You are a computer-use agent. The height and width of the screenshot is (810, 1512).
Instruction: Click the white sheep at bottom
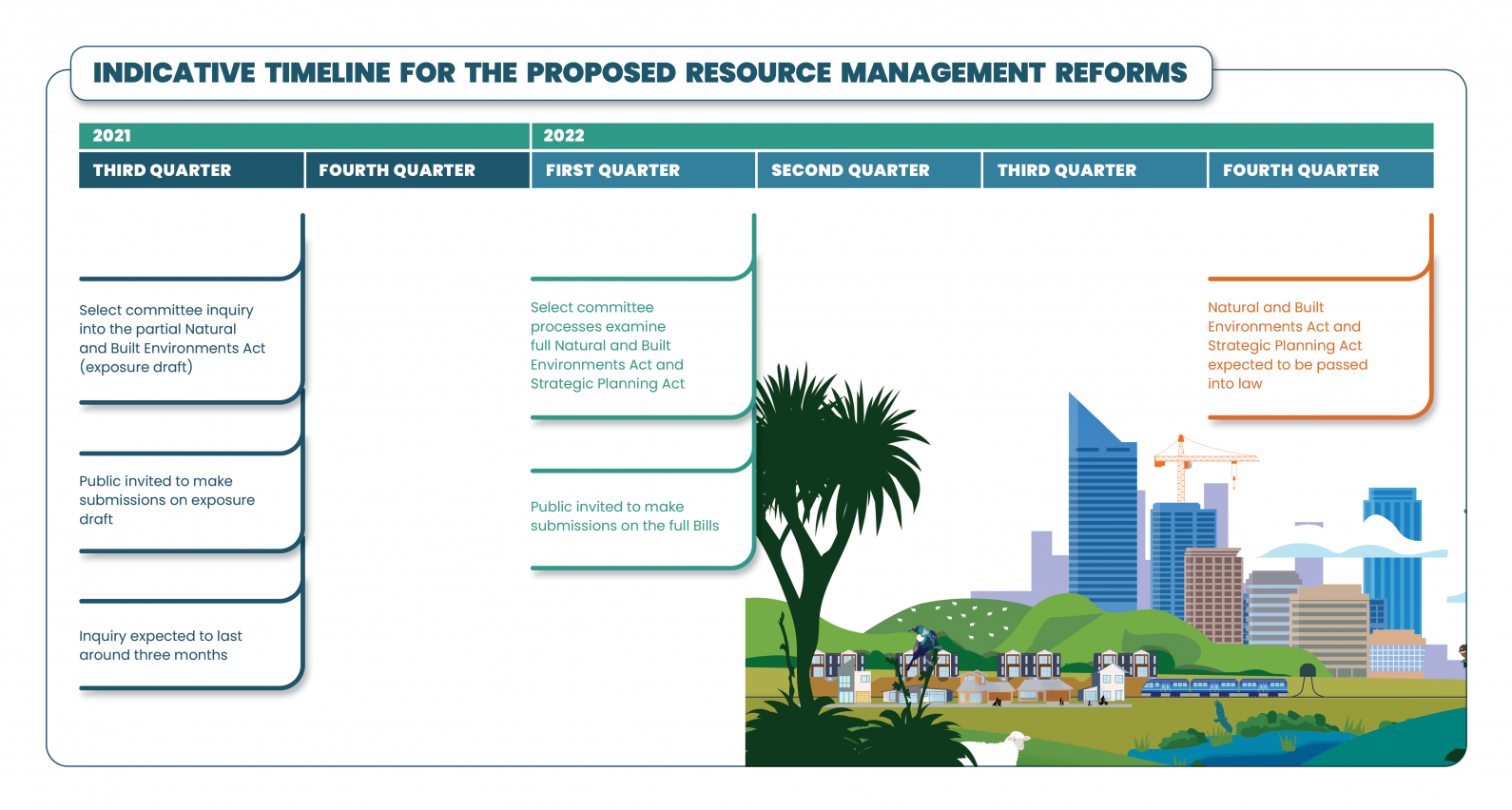click(996, 749)
